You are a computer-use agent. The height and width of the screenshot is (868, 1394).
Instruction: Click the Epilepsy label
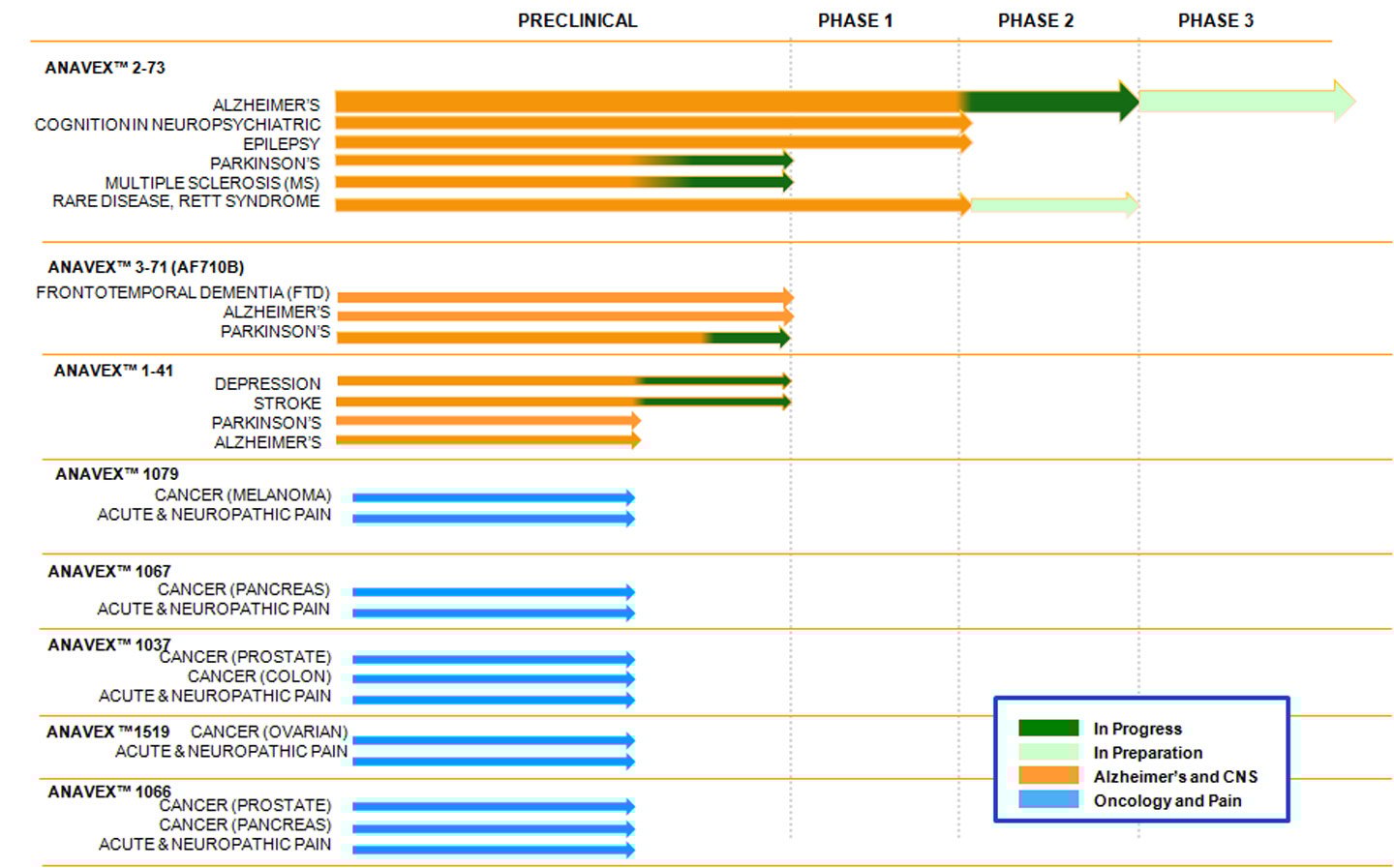pos(281,144)
